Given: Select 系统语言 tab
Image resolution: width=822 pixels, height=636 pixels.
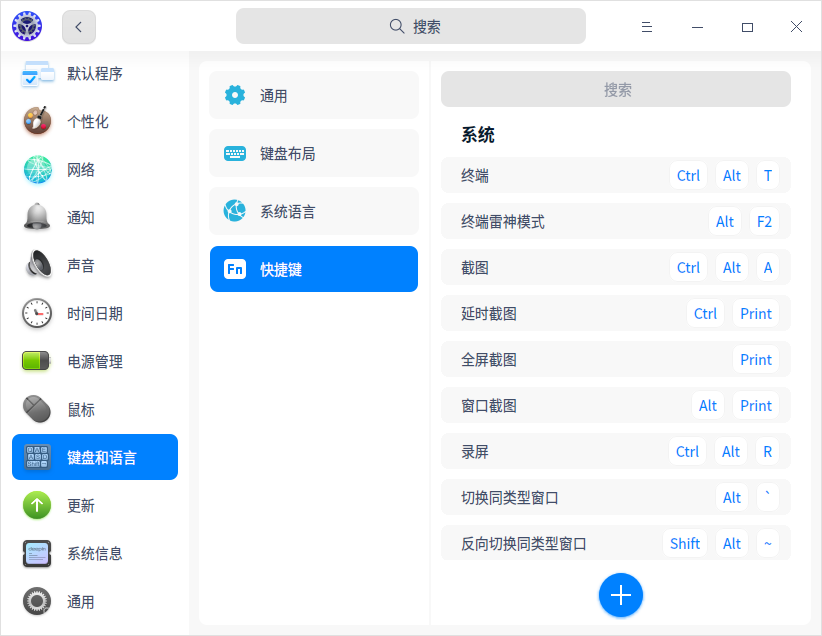Looking at the screenshot, I should tap(313, 211).
